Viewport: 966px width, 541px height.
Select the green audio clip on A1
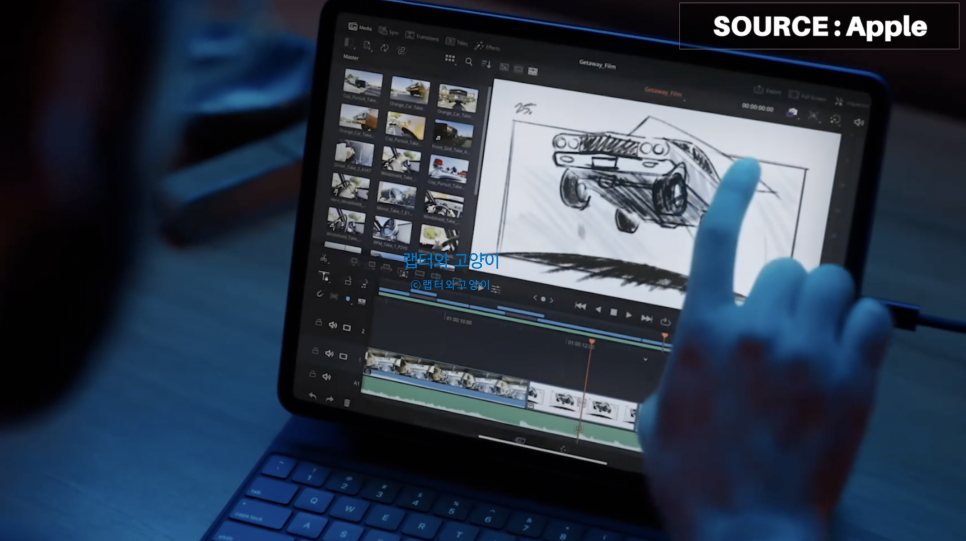click(x=499, y=412)
